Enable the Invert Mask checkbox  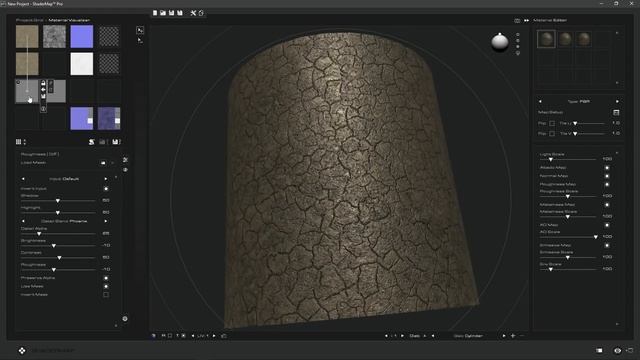pos(106,295)
